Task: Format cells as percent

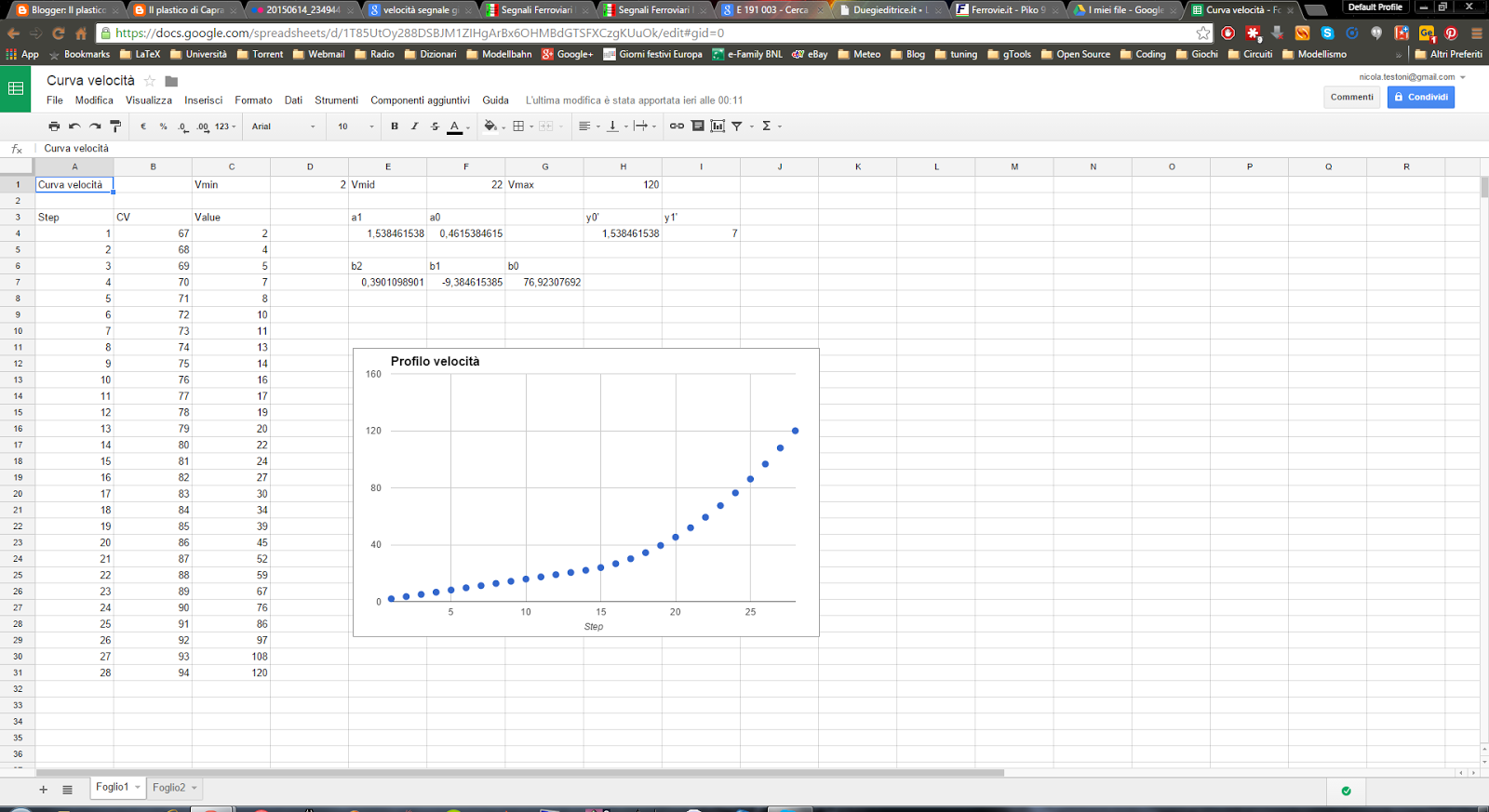Action: (163, 126)
